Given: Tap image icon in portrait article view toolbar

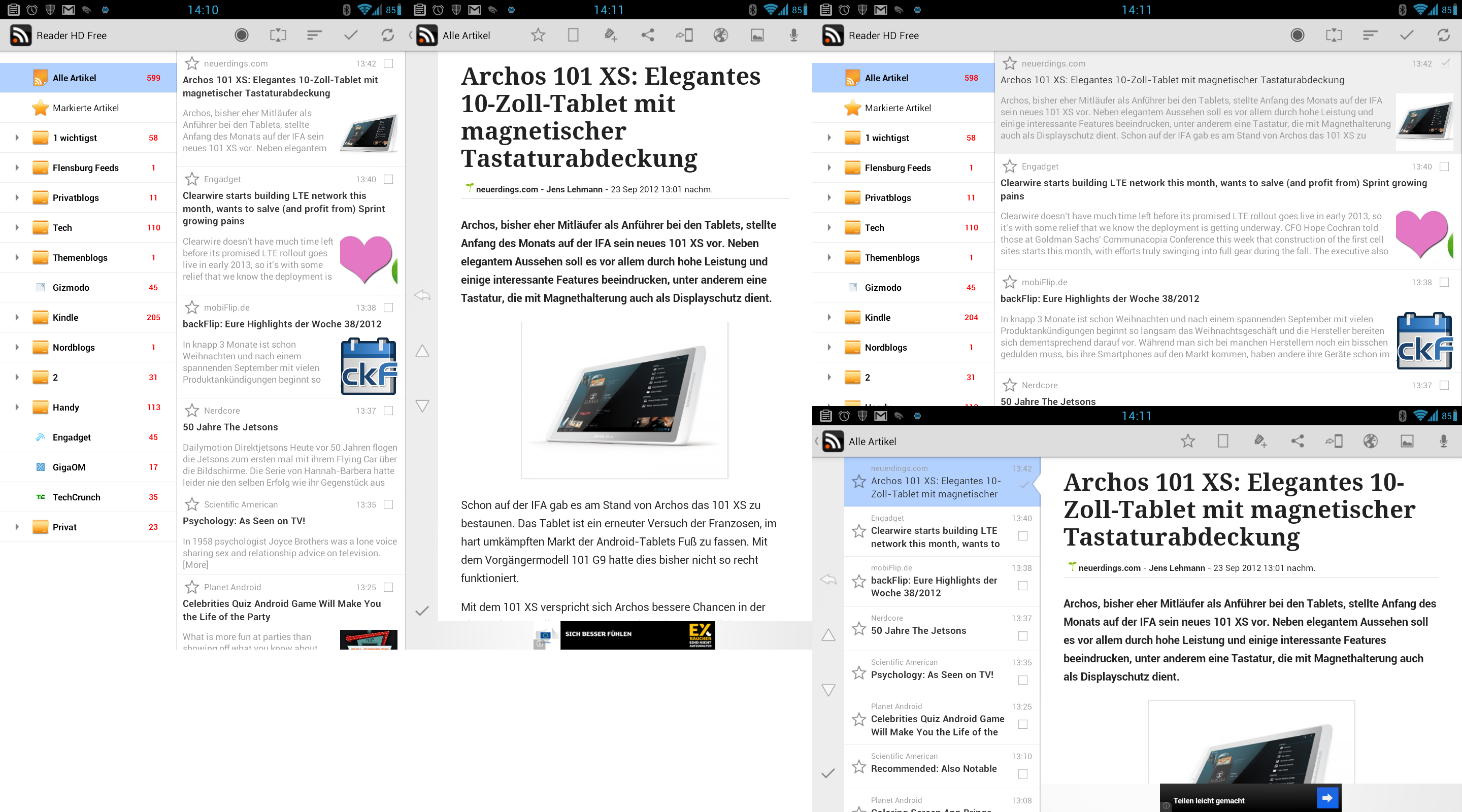Looking at the screenshot, I should [x=757, y=35].
